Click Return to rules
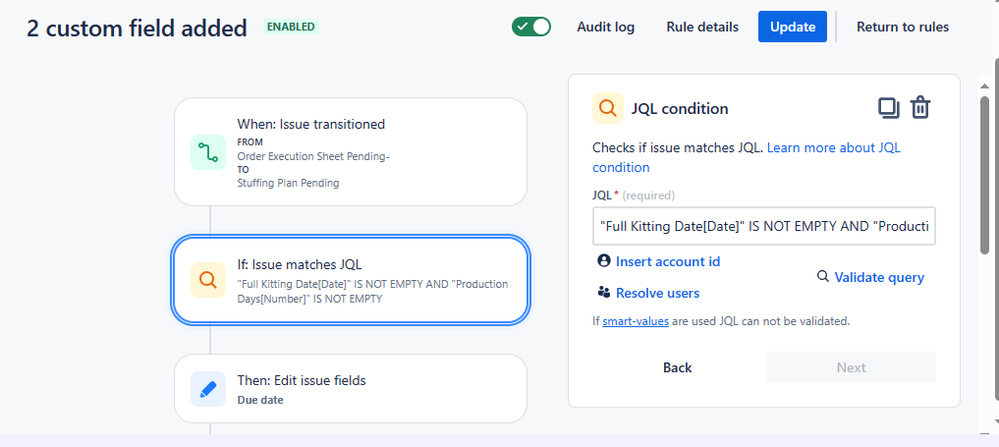This screenshot has width=999, height=447. [x=902, y=27]
